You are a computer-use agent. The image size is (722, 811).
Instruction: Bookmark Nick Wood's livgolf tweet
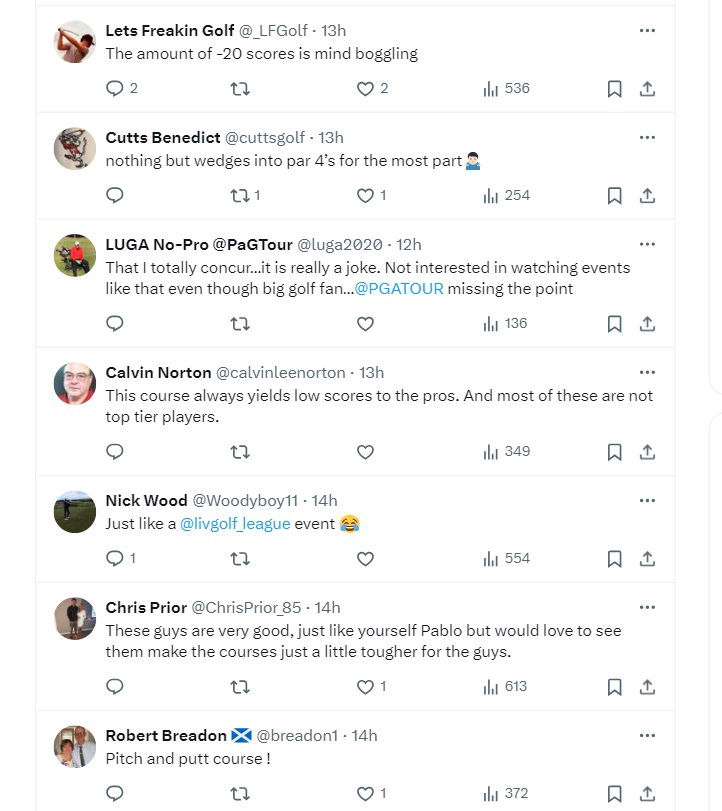[615, 559]
